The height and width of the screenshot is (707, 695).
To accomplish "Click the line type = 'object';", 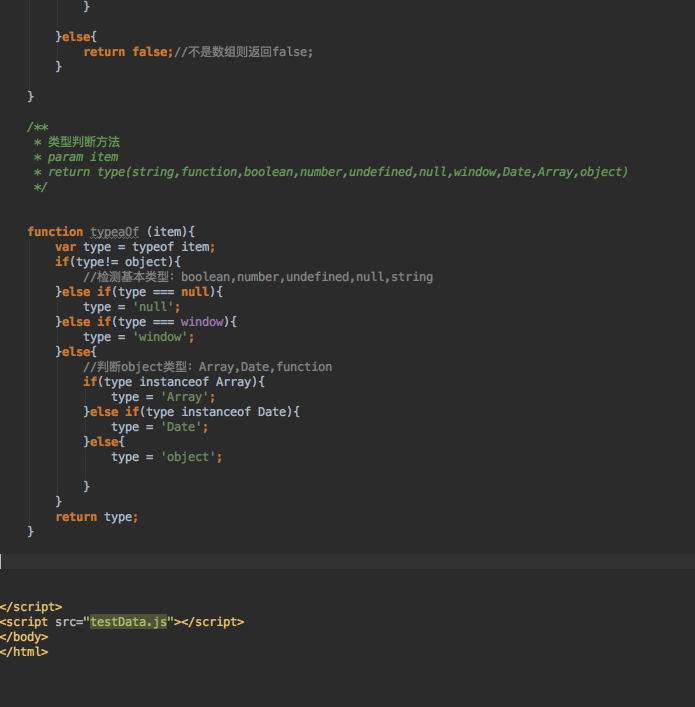I will click(167, 457).
